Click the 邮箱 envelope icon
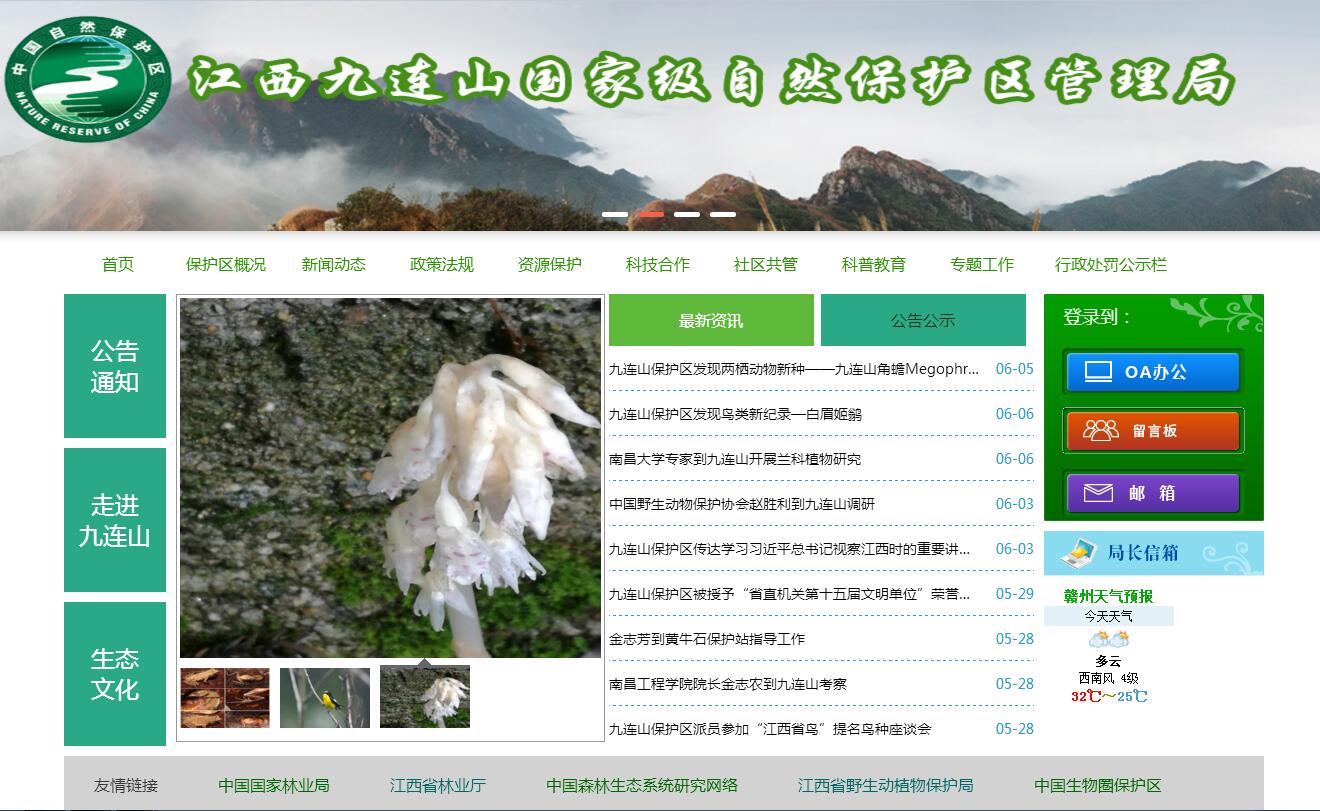 (1098, 493)
